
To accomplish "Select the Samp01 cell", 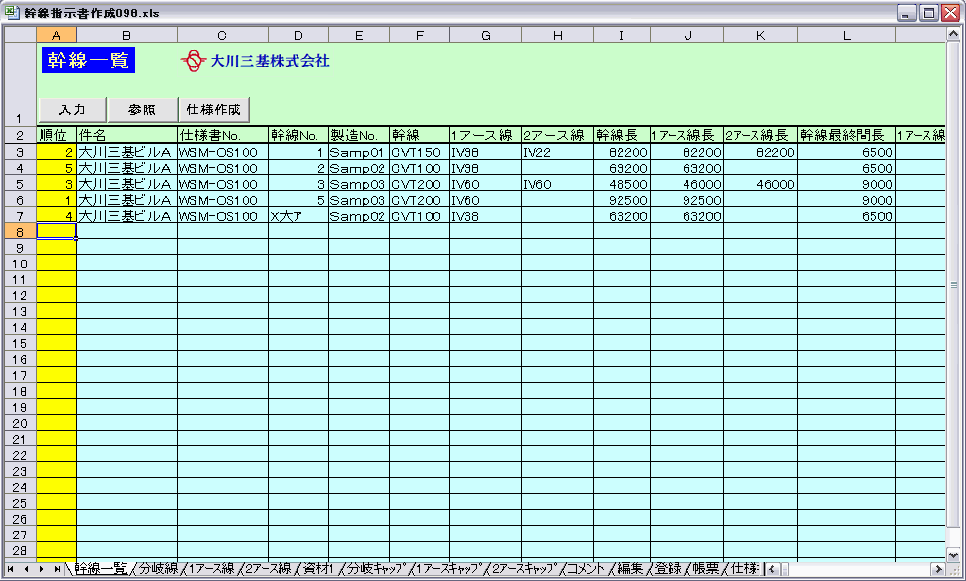I will click(x=359, y=152).
